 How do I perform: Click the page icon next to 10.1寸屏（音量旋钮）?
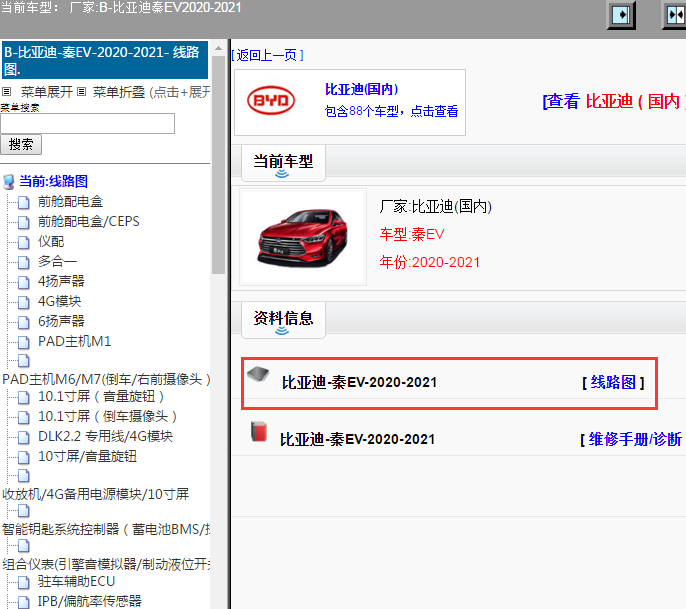click(24, 397)
